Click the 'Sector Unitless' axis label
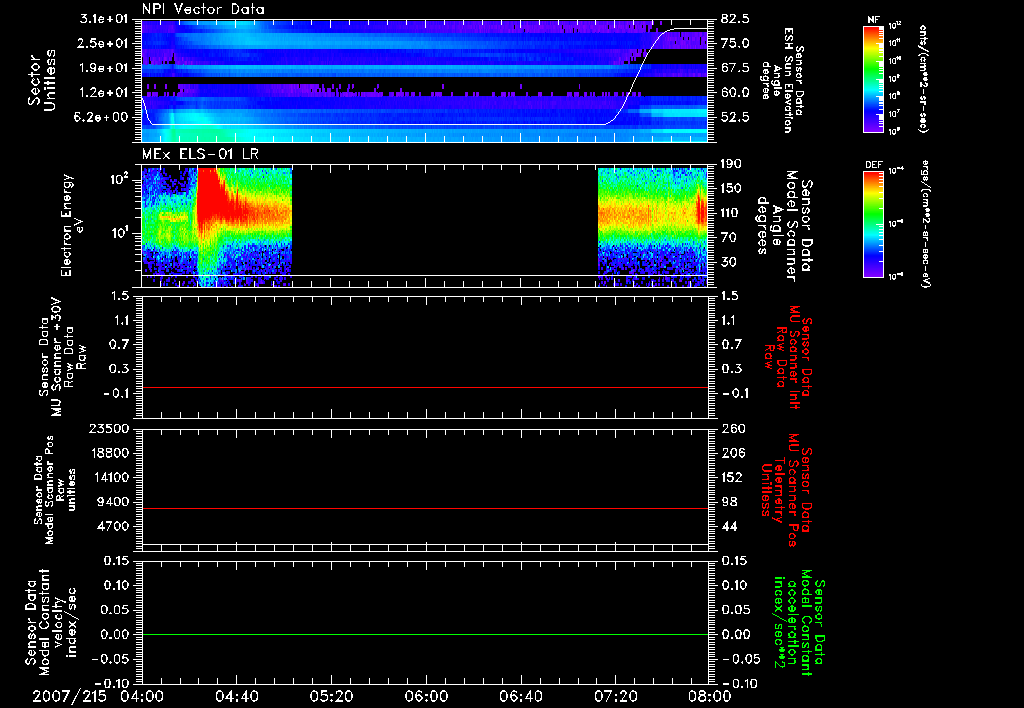Screen dimensions: 1024x708 (42, 80)
